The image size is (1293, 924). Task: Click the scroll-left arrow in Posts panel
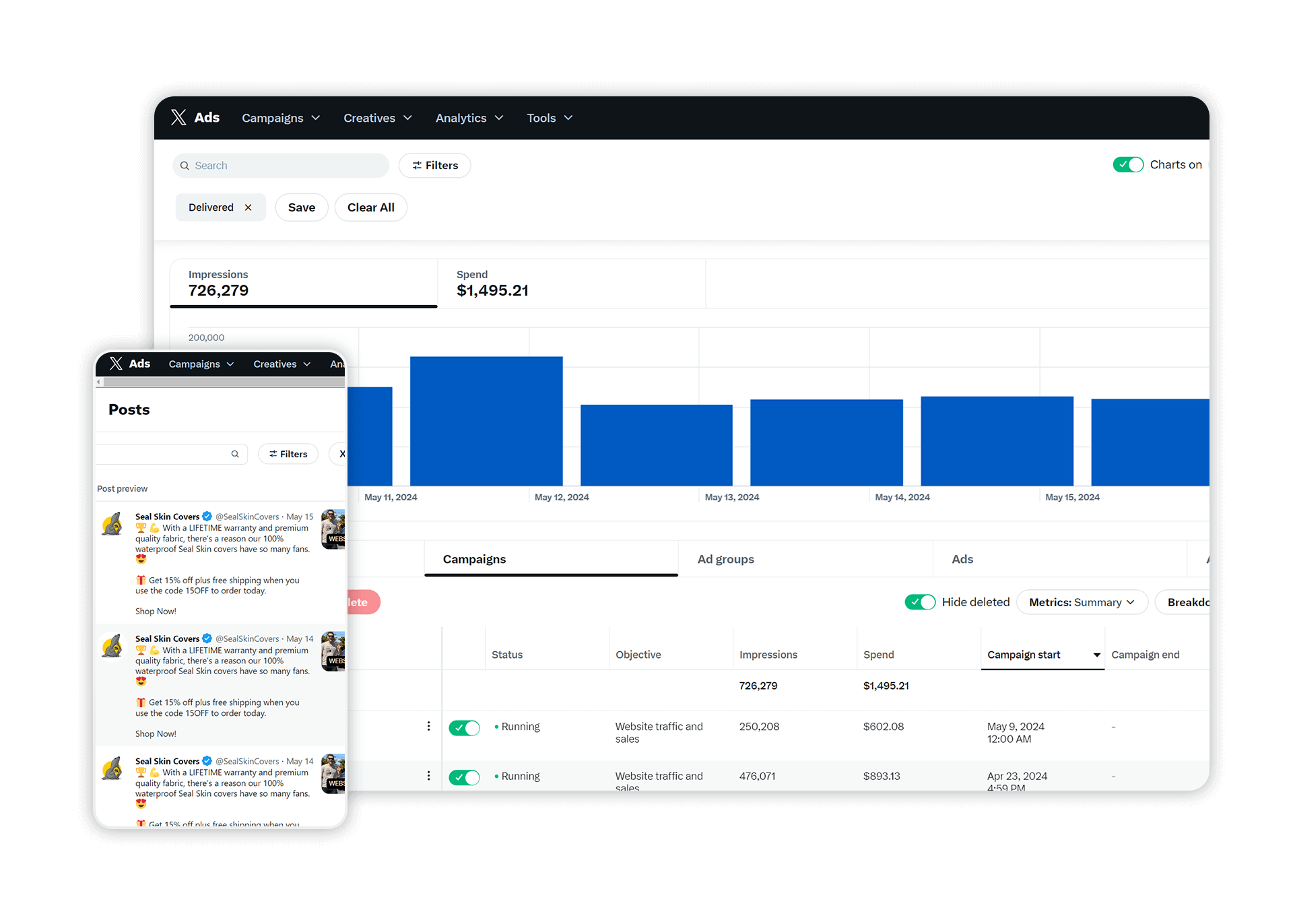click(x=99, y=382)
